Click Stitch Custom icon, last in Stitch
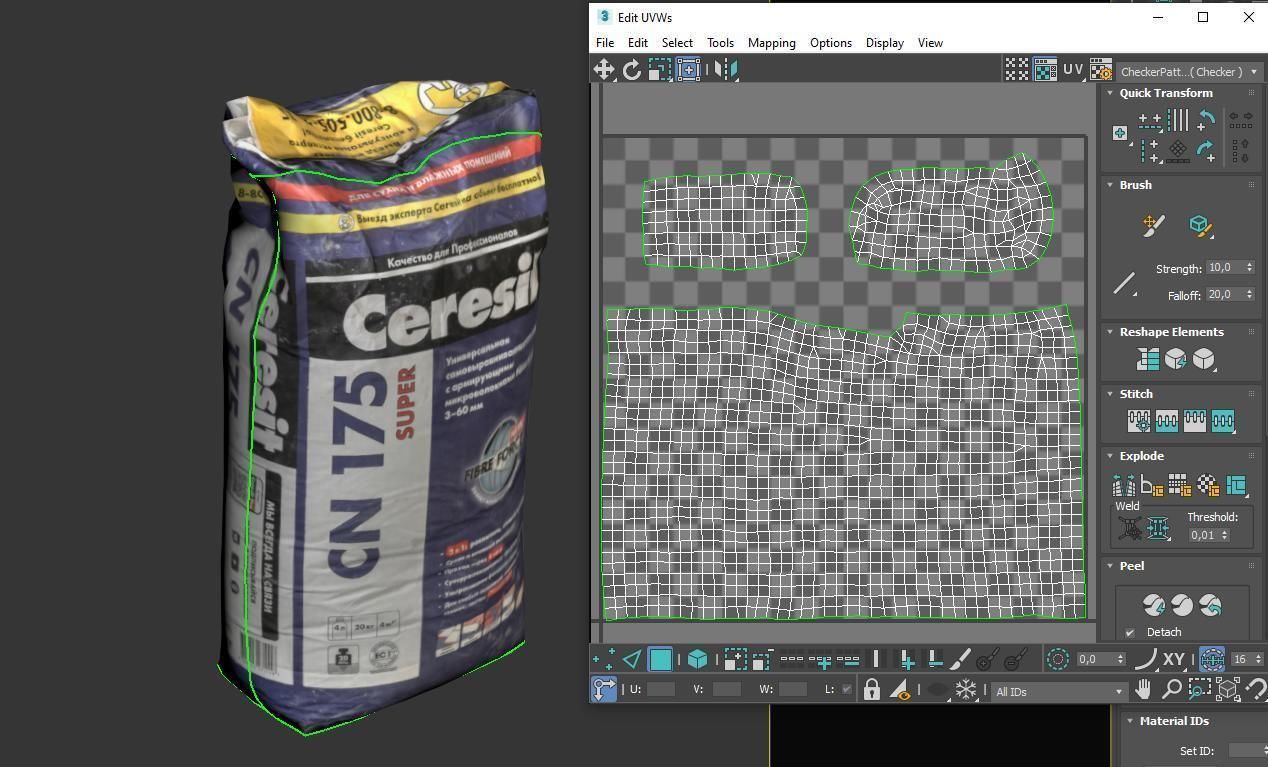This screenshot has width=1268, height=767. [1223, 421]
